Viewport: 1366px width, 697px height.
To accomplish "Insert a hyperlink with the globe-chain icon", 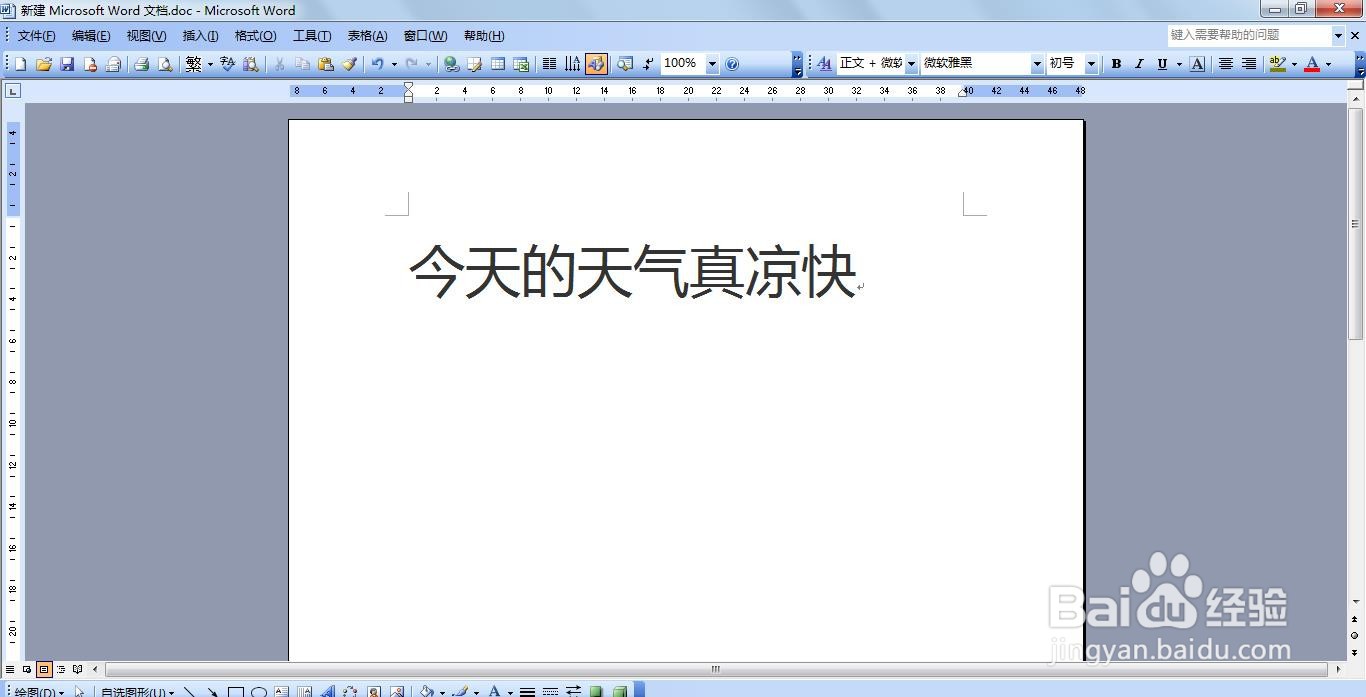I will 452,64.
